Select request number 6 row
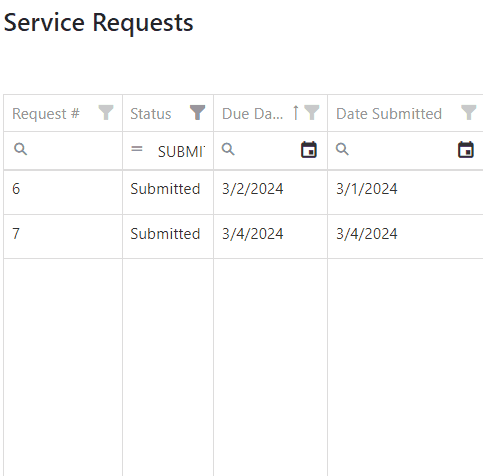The image size is (483, 476). pos(243,192)
